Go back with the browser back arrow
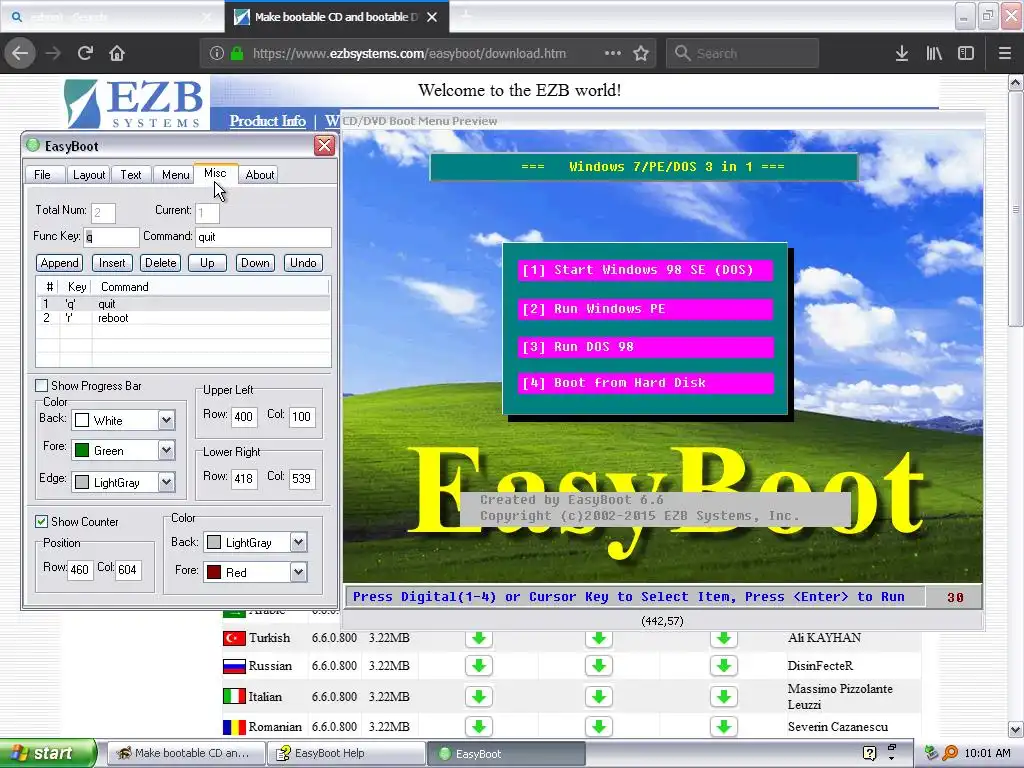 (20, 53)
